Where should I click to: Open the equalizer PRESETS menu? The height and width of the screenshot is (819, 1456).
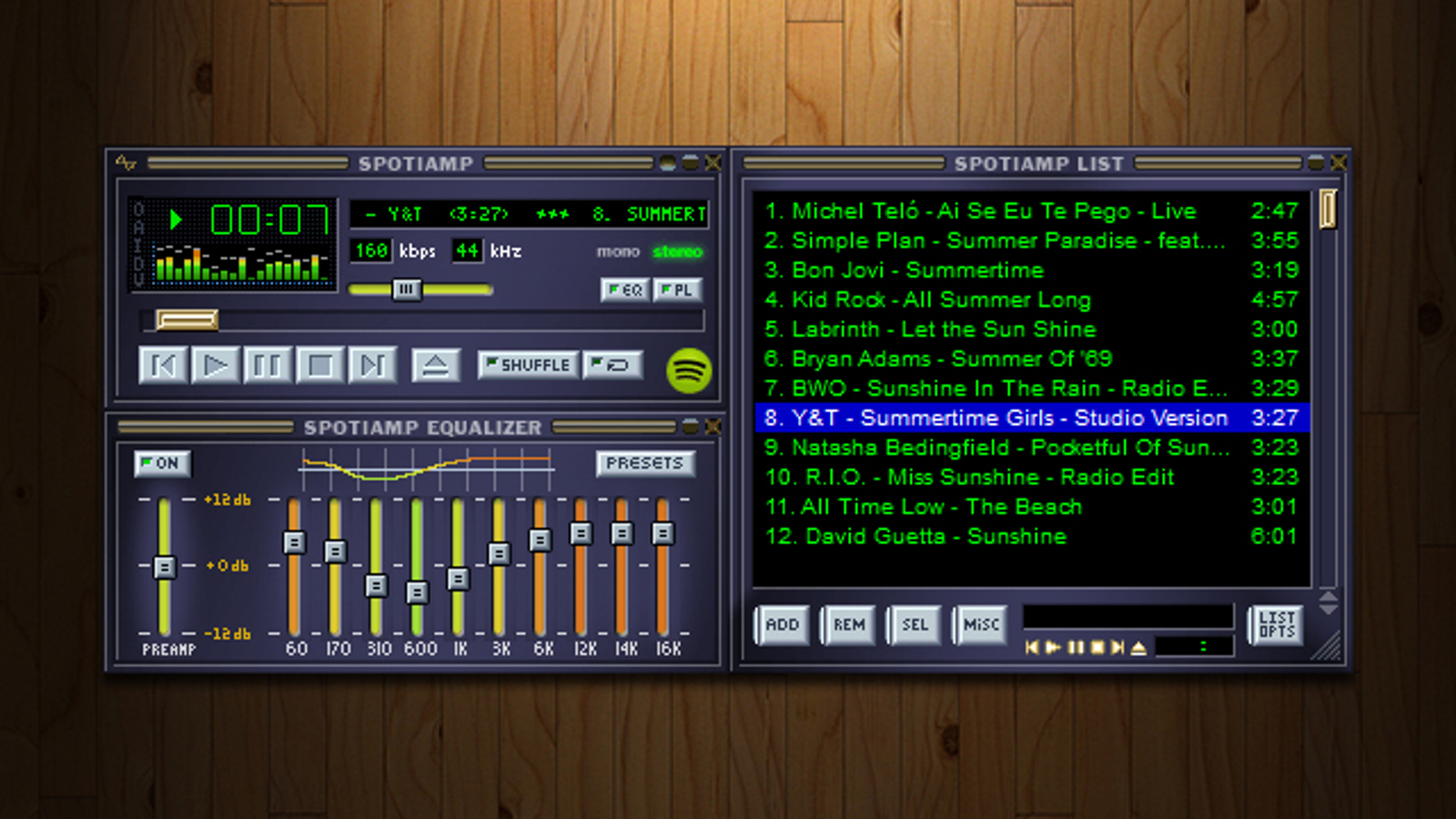coord(645,463)
